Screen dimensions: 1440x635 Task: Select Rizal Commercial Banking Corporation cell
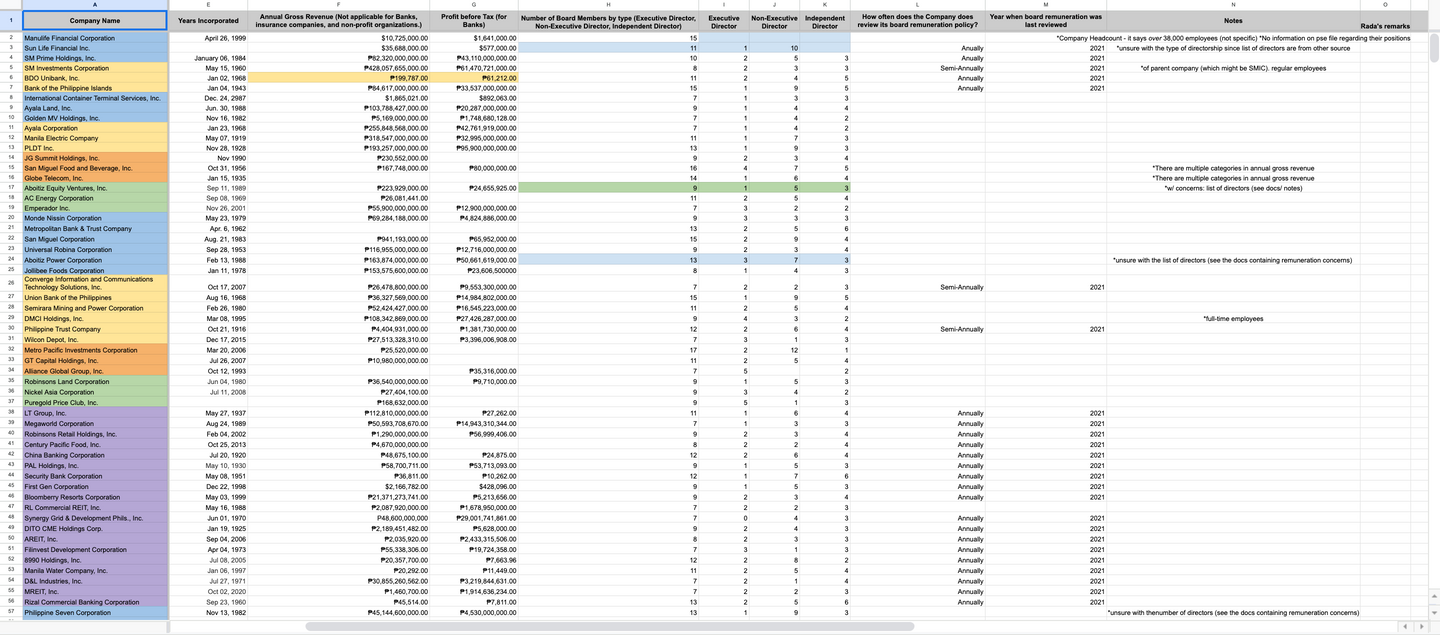pyautogui.click(x=94, y=602)
